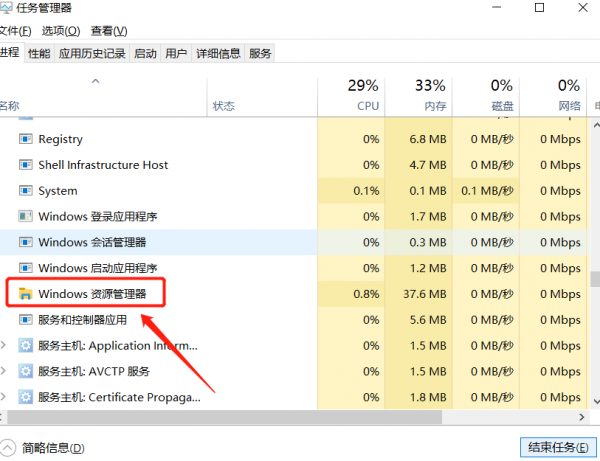Click the horizontal scrollbar right arrow

[582, 417]
